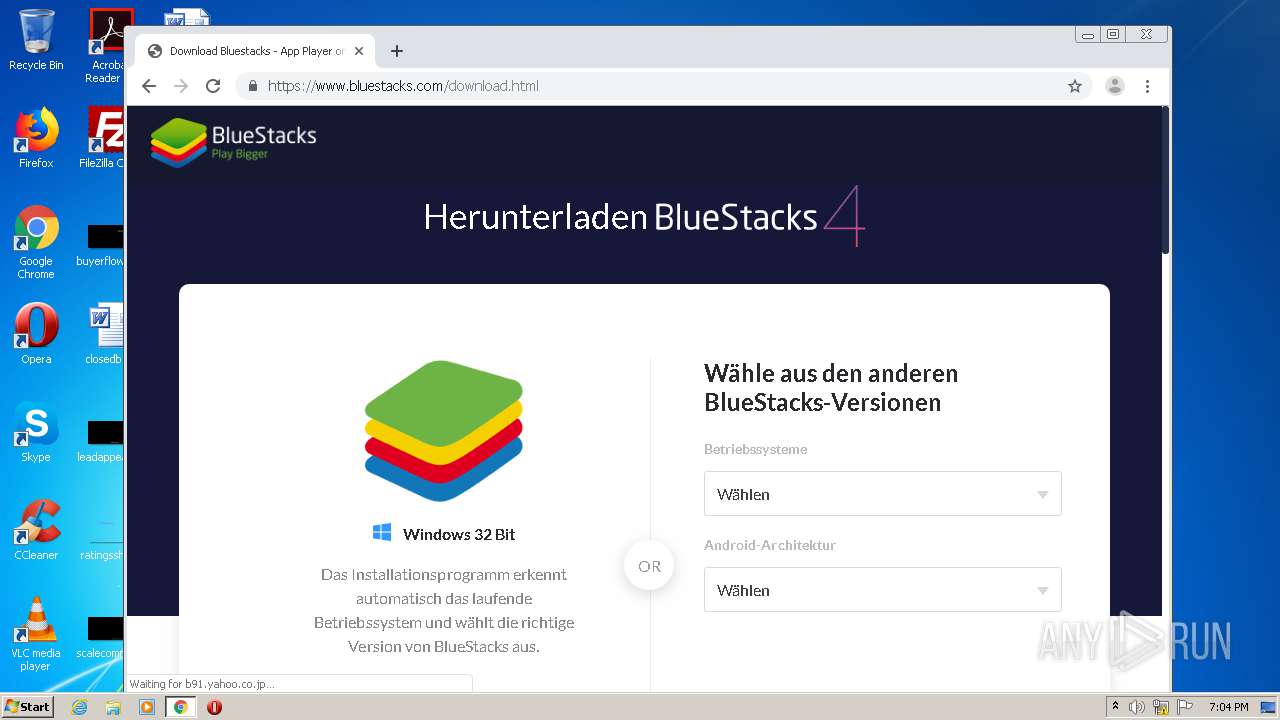Click the OR circle divider label
The height and width of the screenshot is (720, 1280).
[650, 566]
